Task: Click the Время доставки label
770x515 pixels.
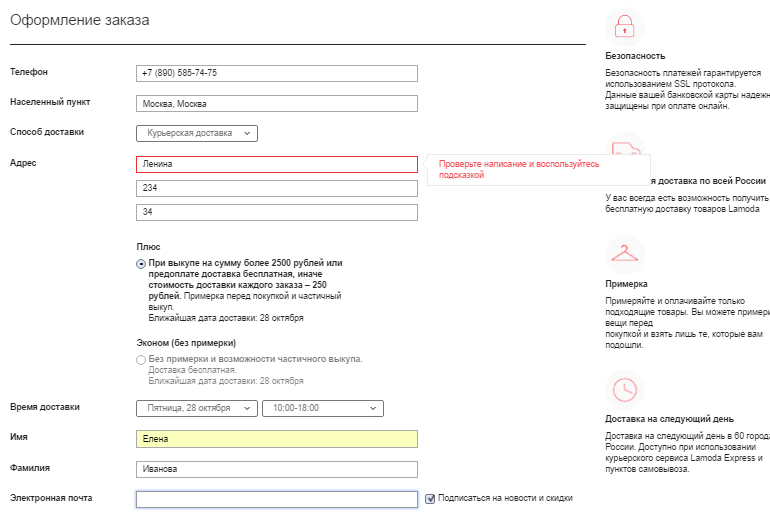Action: [x=45, y=407]
